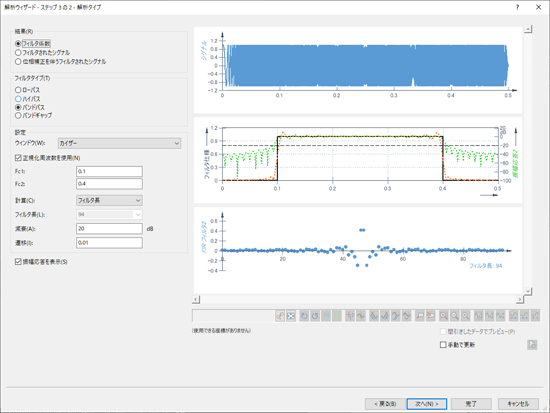Open the 計算 フィルタ長 dropdown
The image size is (550, 413).
[109, 200]
